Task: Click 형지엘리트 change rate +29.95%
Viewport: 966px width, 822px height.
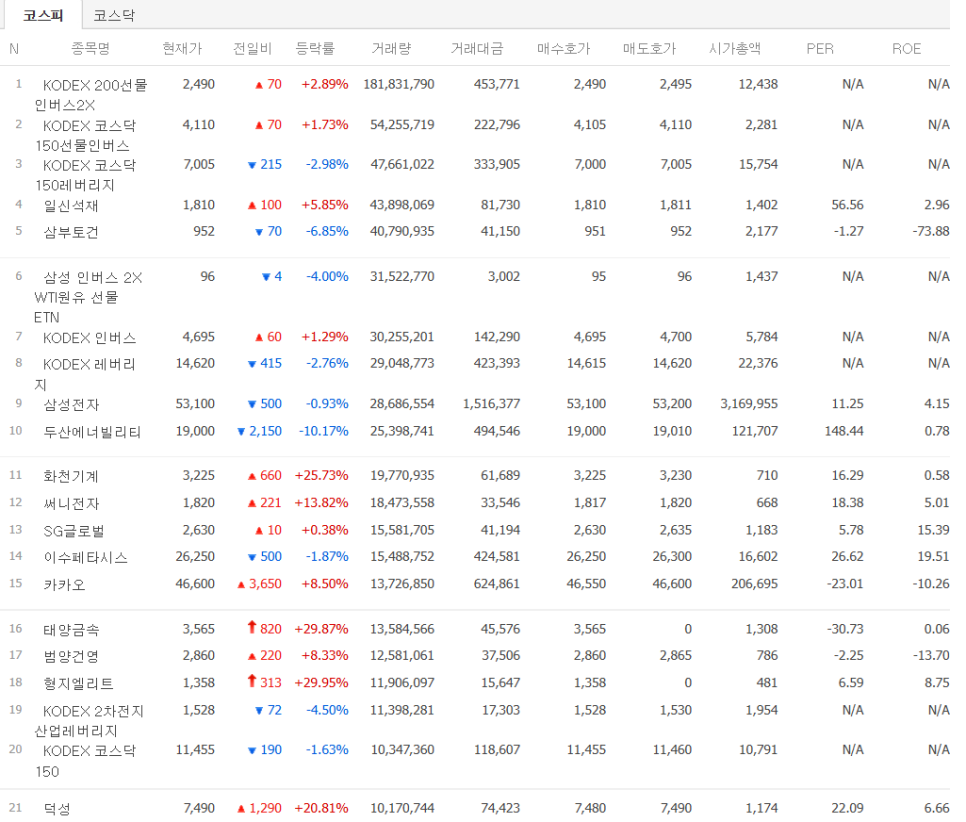Action: point(322,682)
